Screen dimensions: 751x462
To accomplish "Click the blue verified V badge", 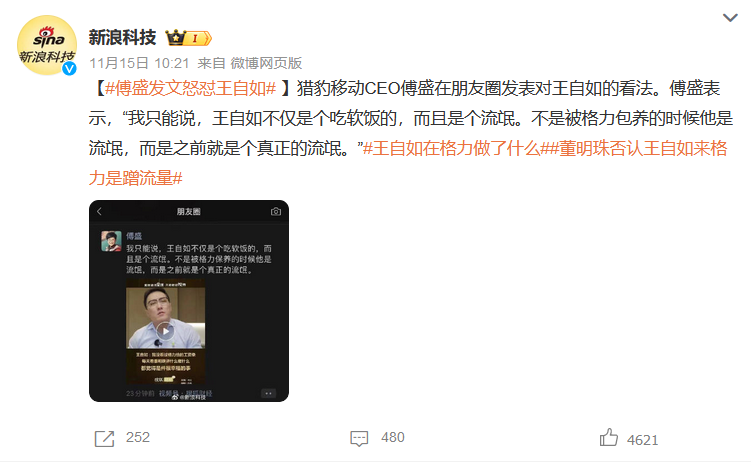I will [x=69, y=68].
